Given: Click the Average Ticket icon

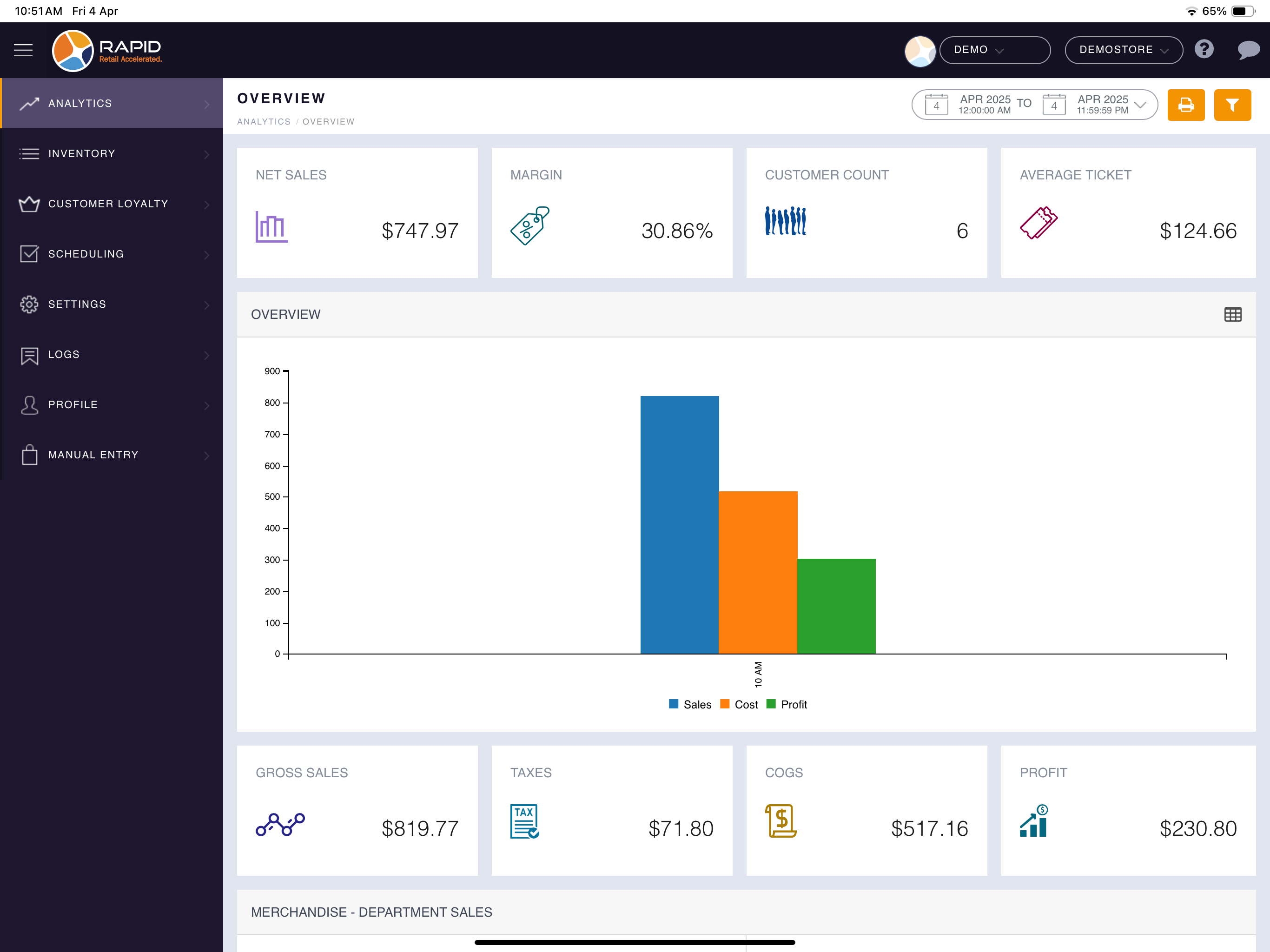Looking at the screenshot, I should click(1038, 223).
